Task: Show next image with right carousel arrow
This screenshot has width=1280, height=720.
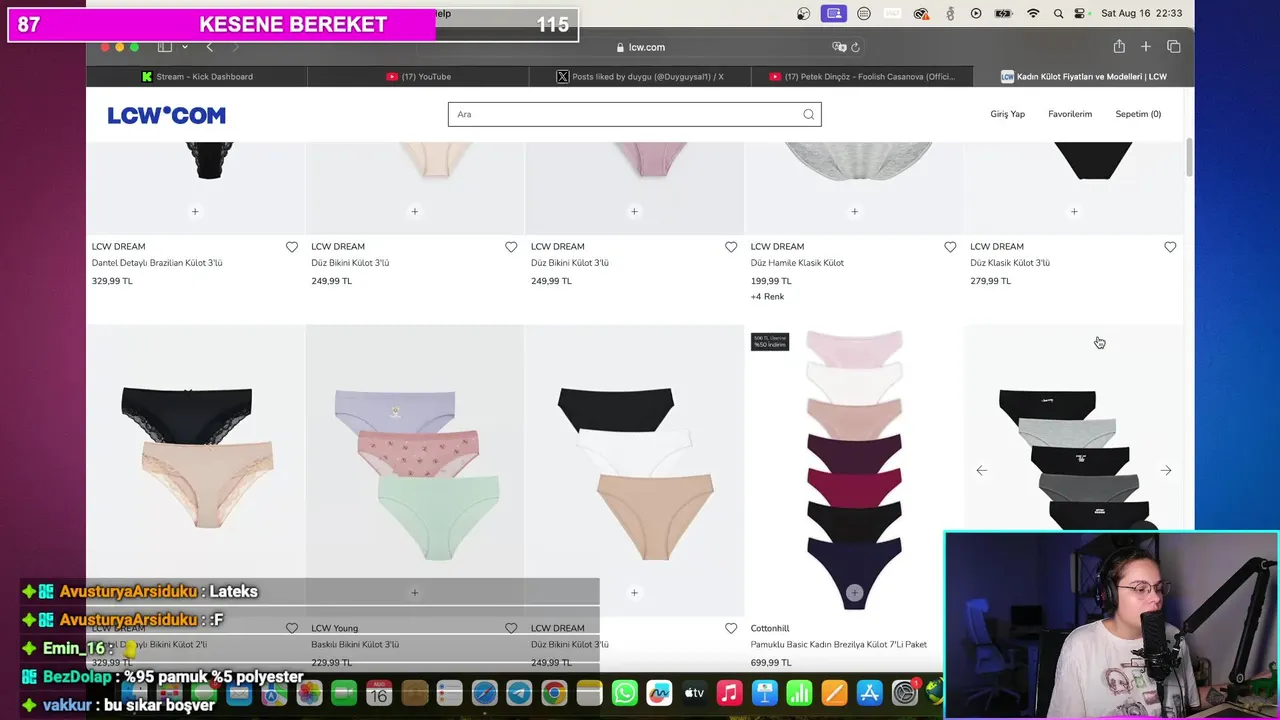Action: point(1166,470)
